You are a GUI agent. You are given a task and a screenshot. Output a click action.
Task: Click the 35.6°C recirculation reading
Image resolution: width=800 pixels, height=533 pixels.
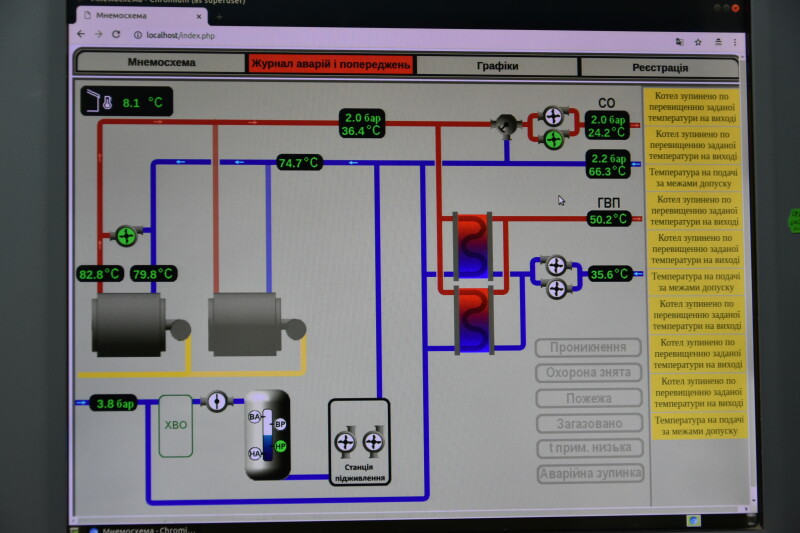(610, 274)
